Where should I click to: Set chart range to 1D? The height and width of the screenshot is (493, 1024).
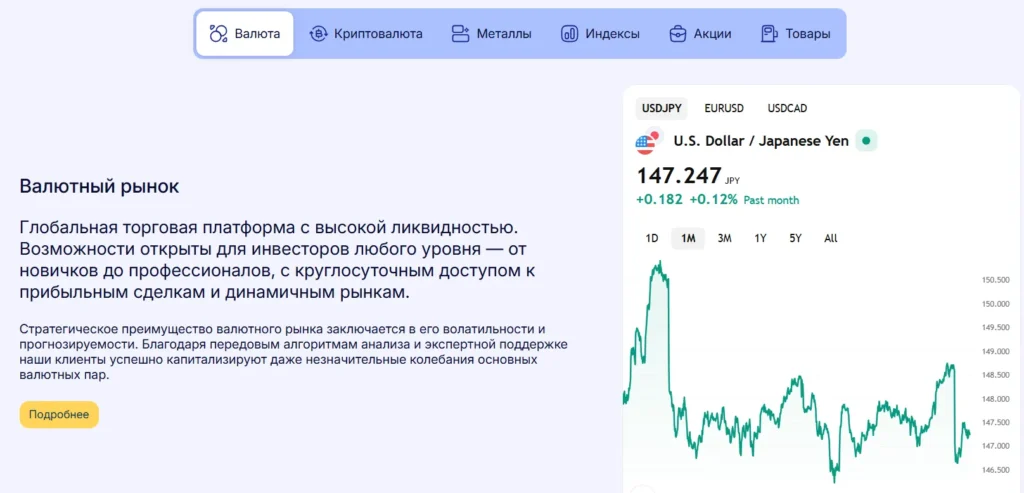[x=652, y=238]
